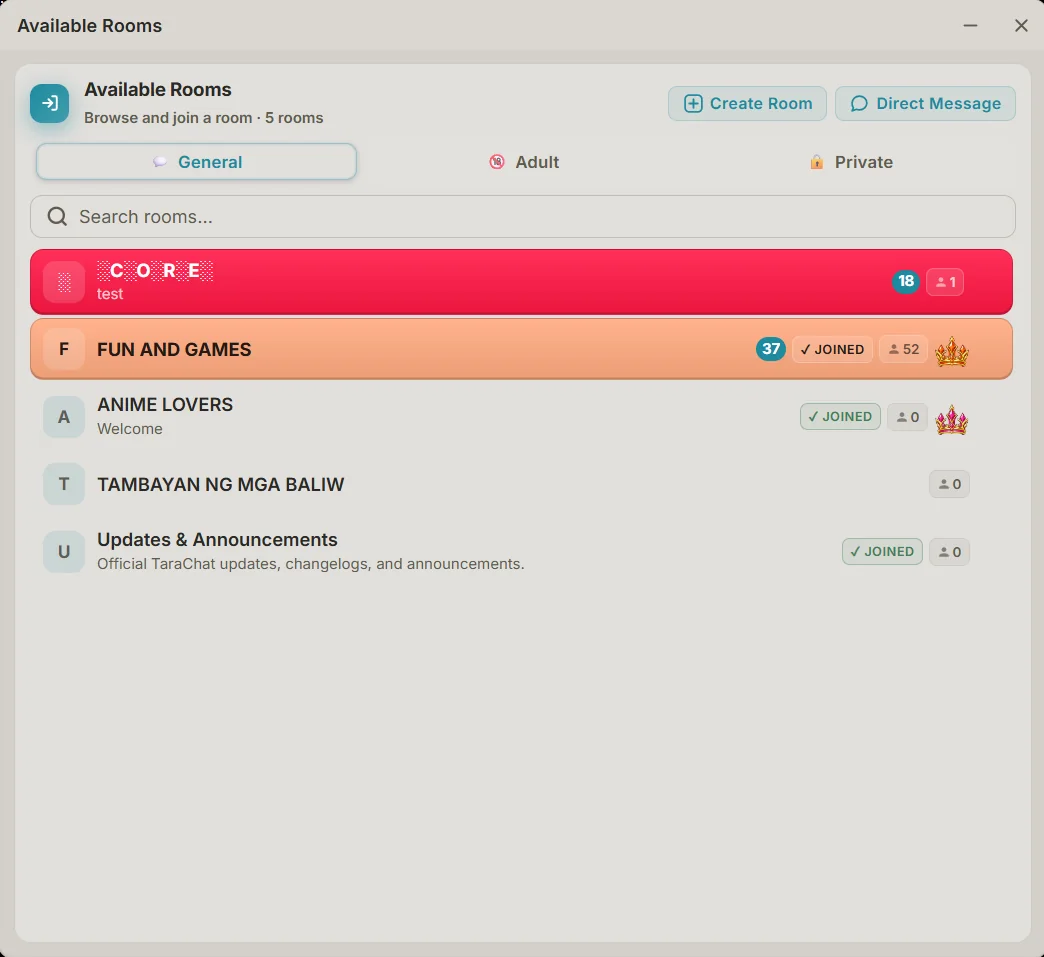
Task: Click the unread badge 18 on CORE
Action: tap(906, 282)
